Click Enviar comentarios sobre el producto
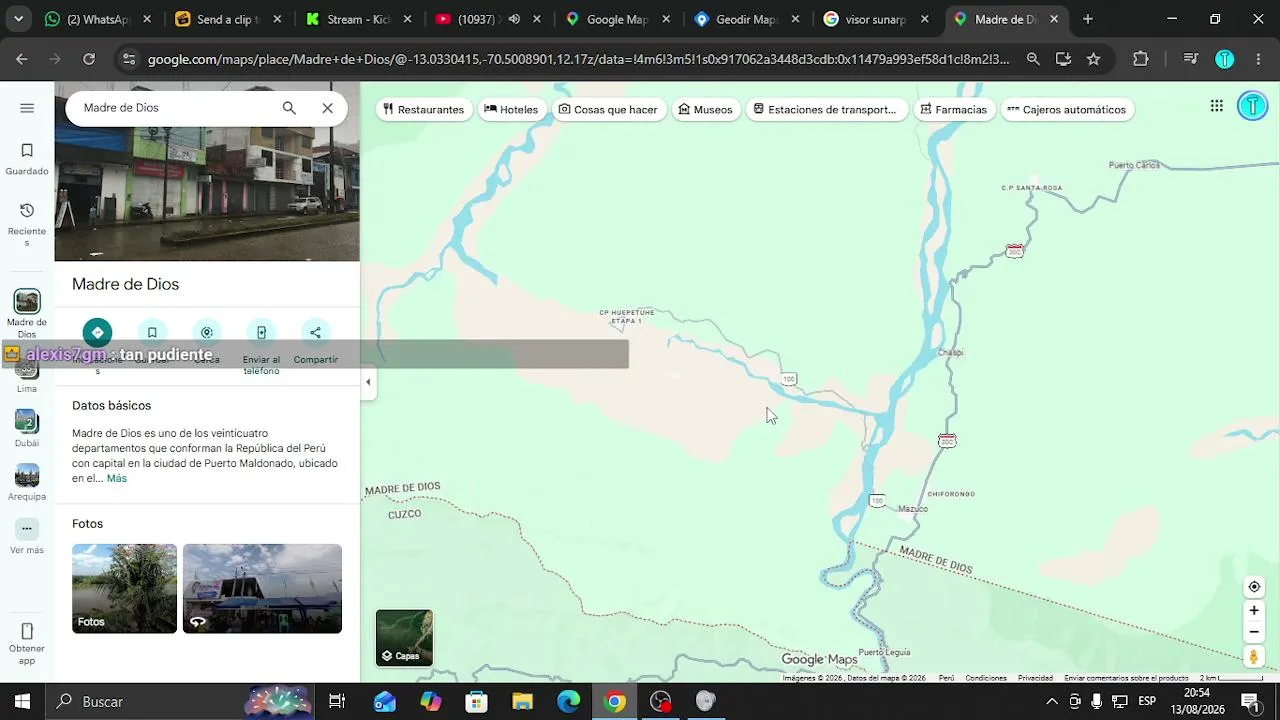Viewport: 1280px width, 720px height. (1126, 678)
